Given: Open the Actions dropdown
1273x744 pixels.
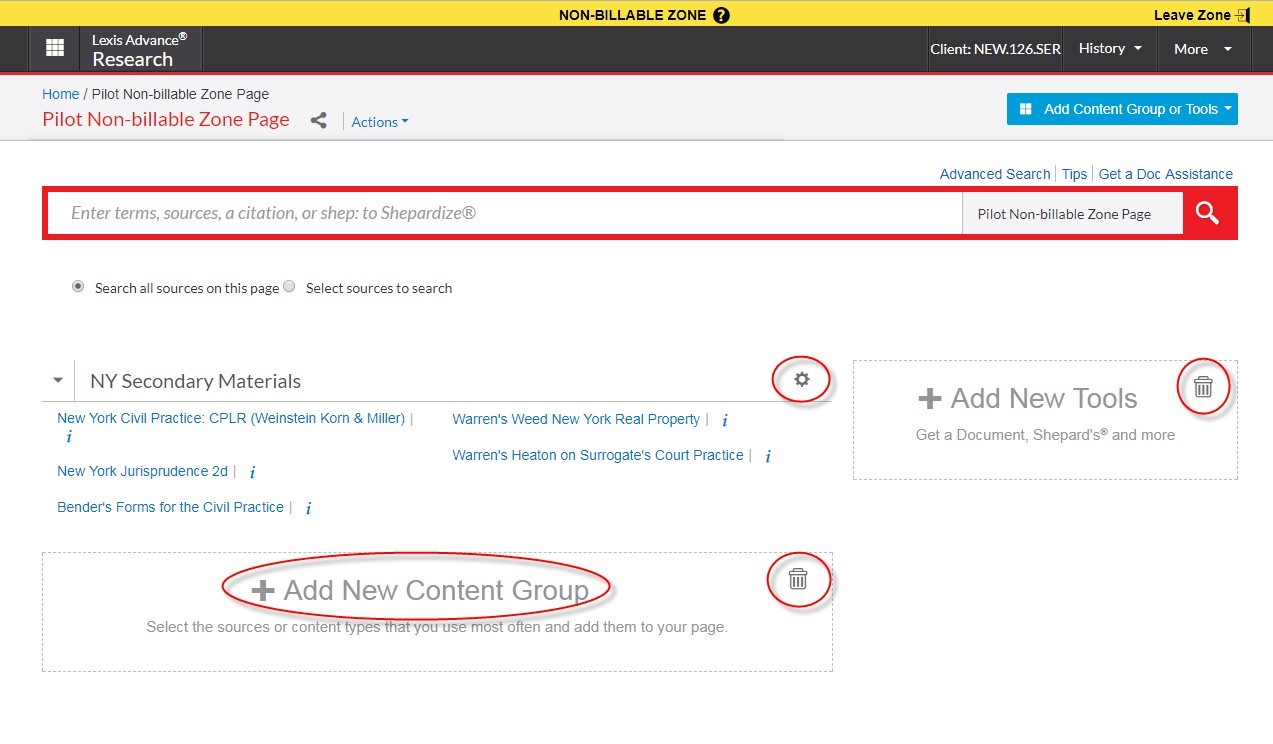Looking at the screenshot, I should [x=380, y=122].
